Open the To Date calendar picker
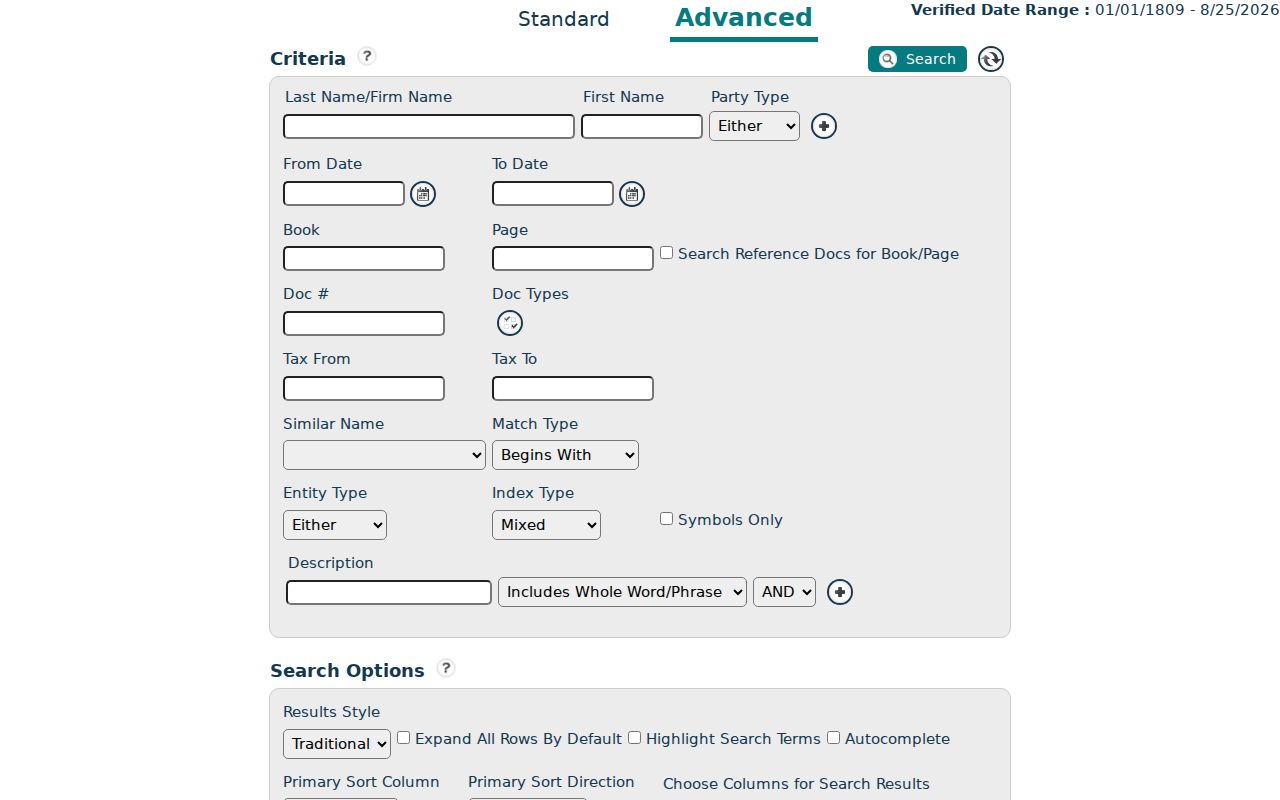Screen dimensions: 1280x800 [x=632, y=194]
